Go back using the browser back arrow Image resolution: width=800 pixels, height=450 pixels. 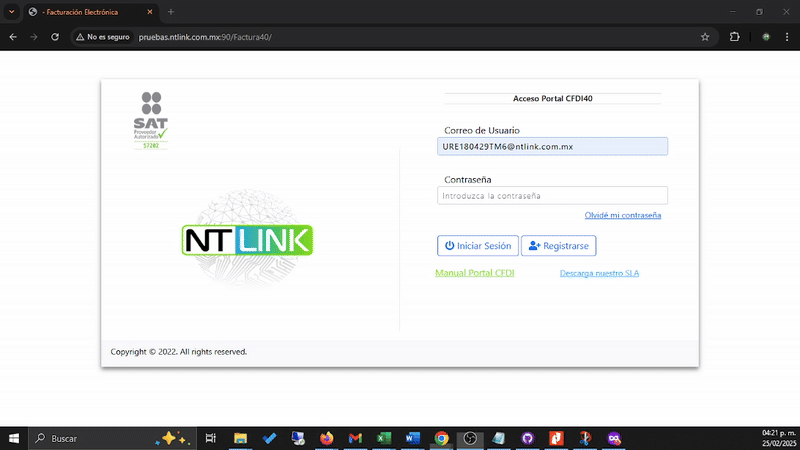coord(13,37)
